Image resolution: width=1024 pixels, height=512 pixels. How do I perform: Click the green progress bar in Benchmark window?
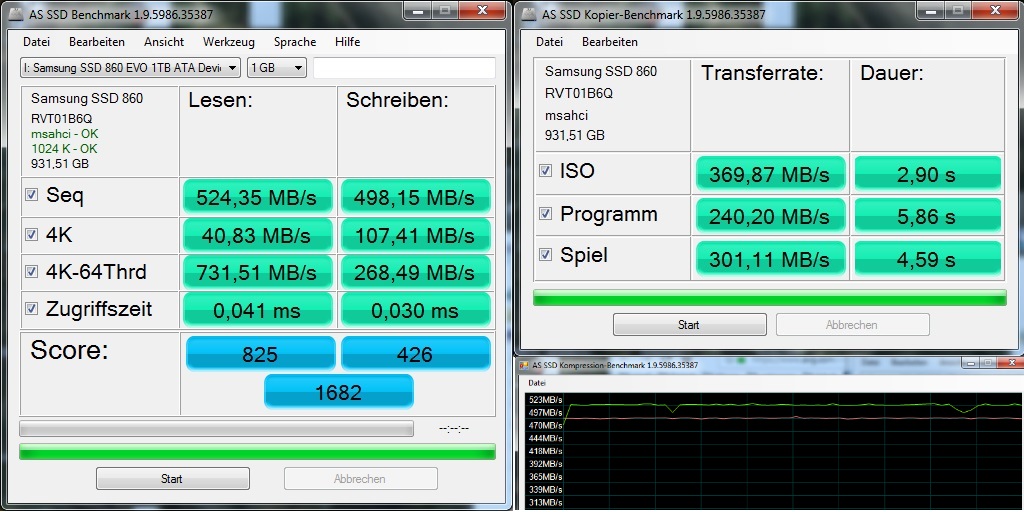pyautogui.click(x=257, y=451)
